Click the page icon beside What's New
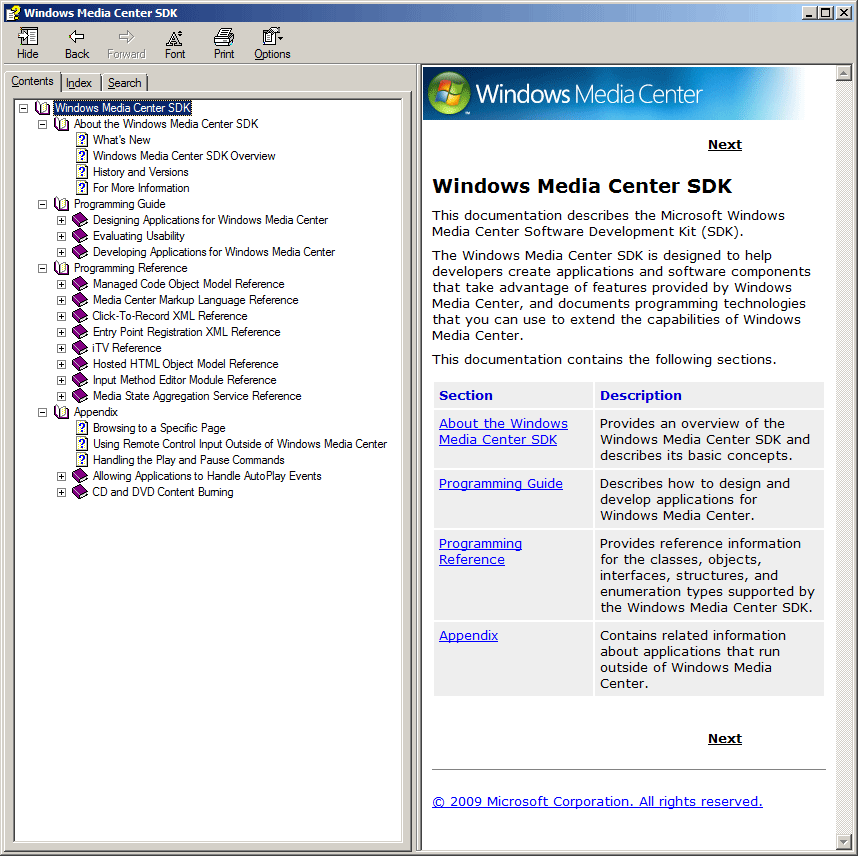 tap(82, 140)
